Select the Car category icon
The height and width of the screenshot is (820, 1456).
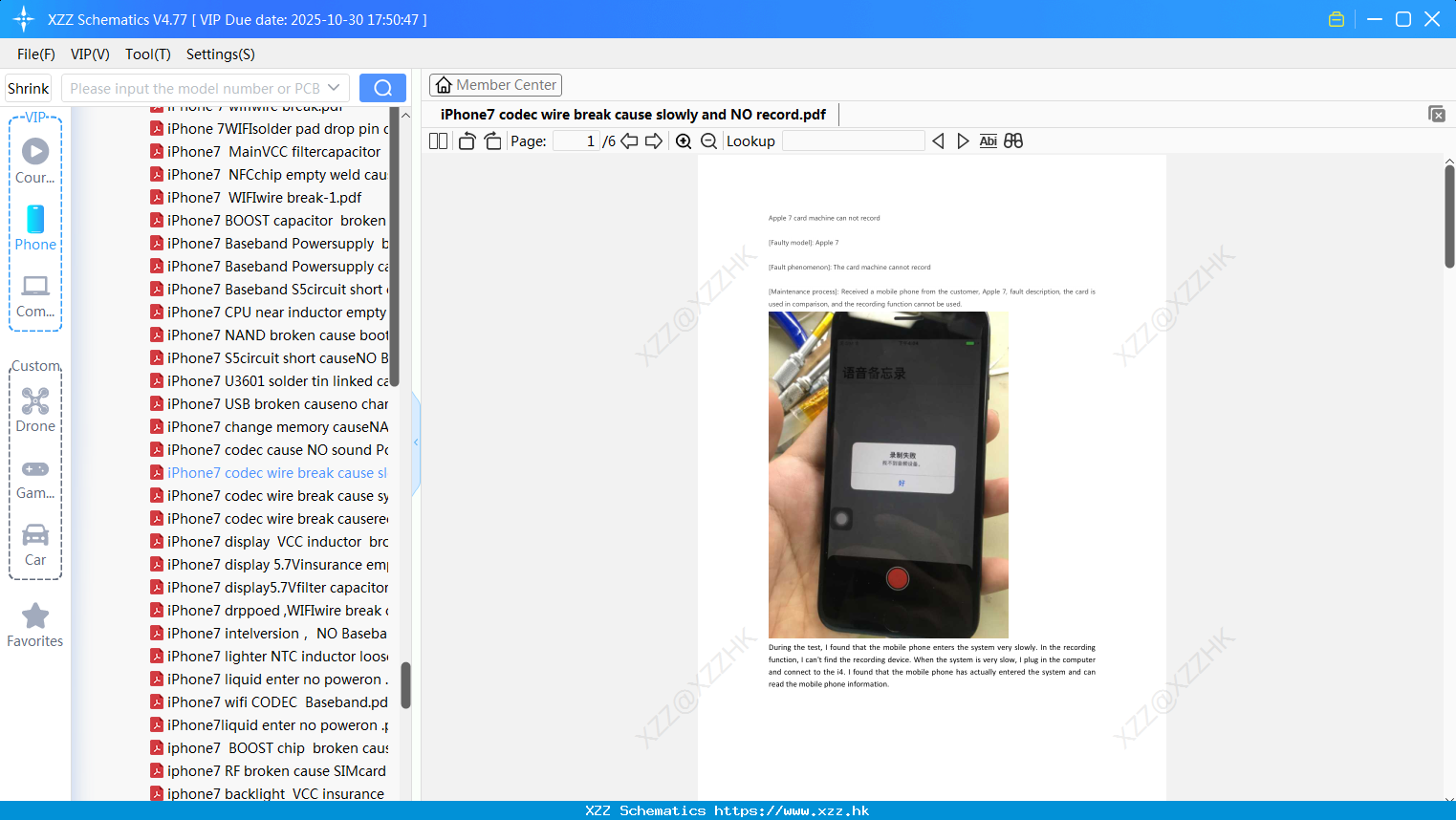[x=35, y=545]
